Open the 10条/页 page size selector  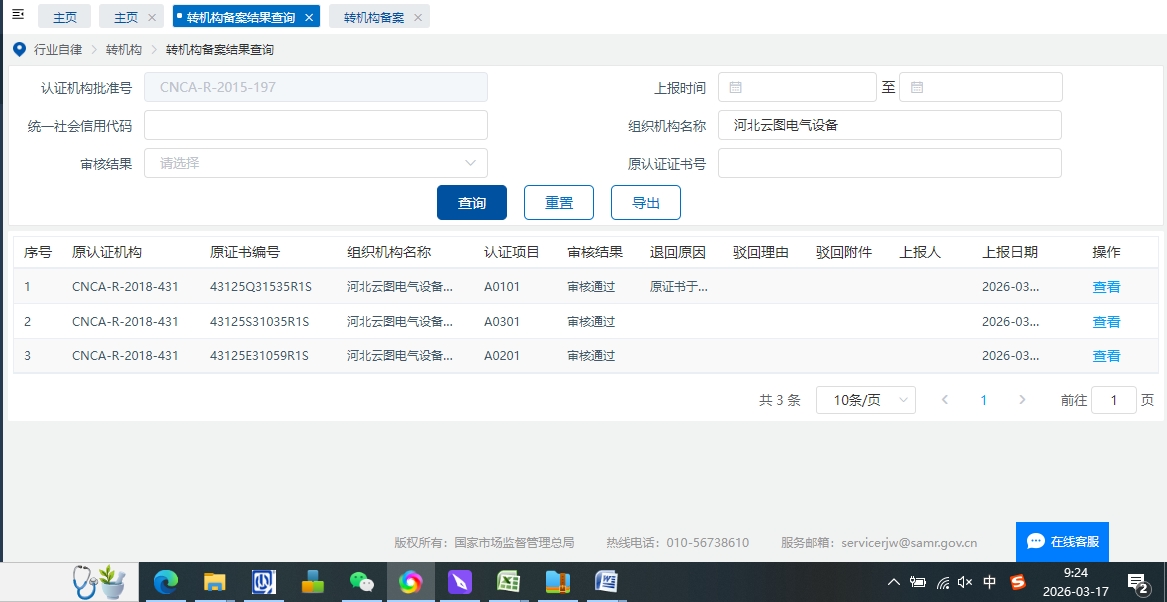pyautogui.click(x=865, y=400)
